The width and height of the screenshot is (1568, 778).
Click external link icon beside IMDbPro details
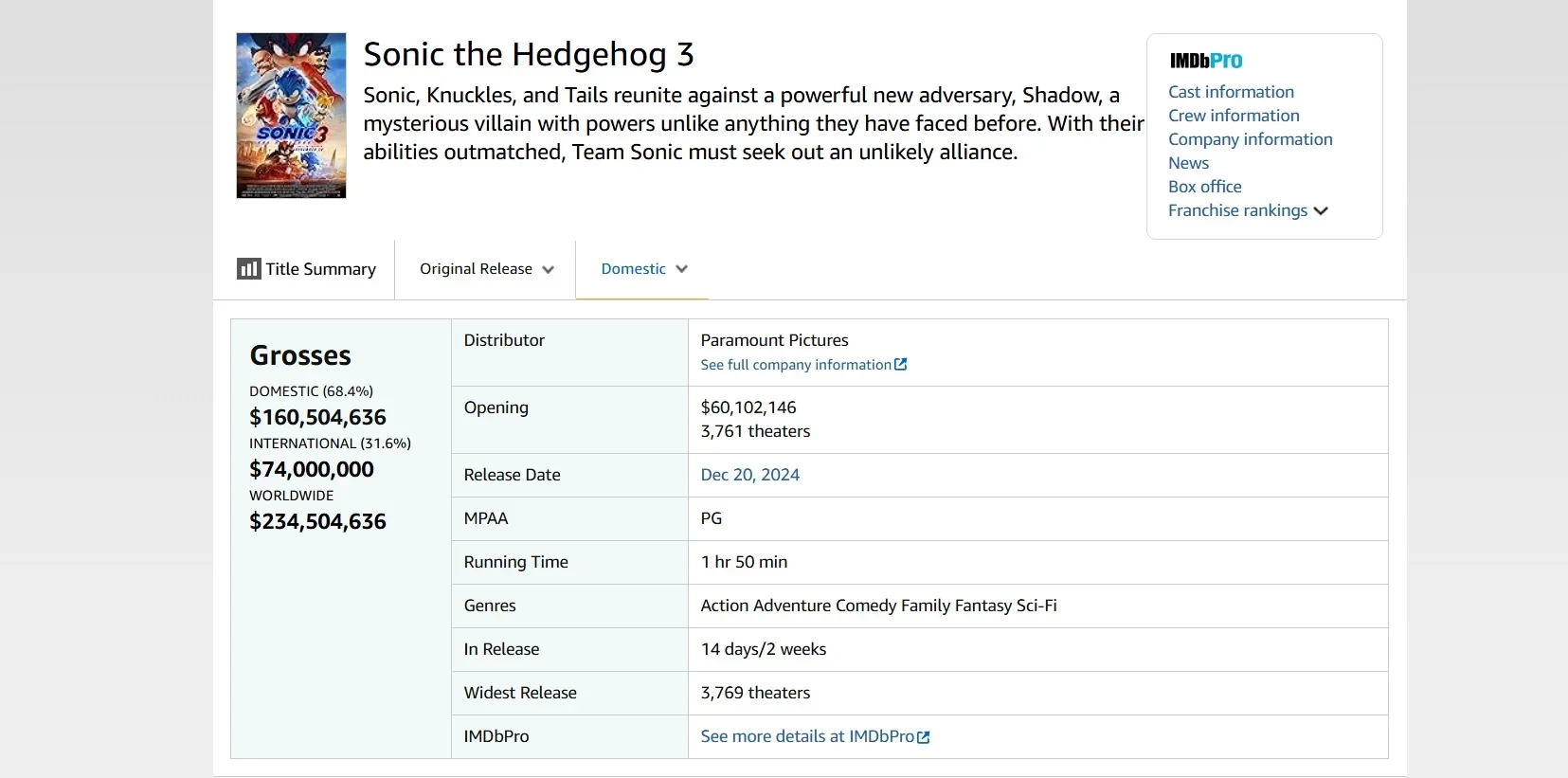(x=924, y=737)
